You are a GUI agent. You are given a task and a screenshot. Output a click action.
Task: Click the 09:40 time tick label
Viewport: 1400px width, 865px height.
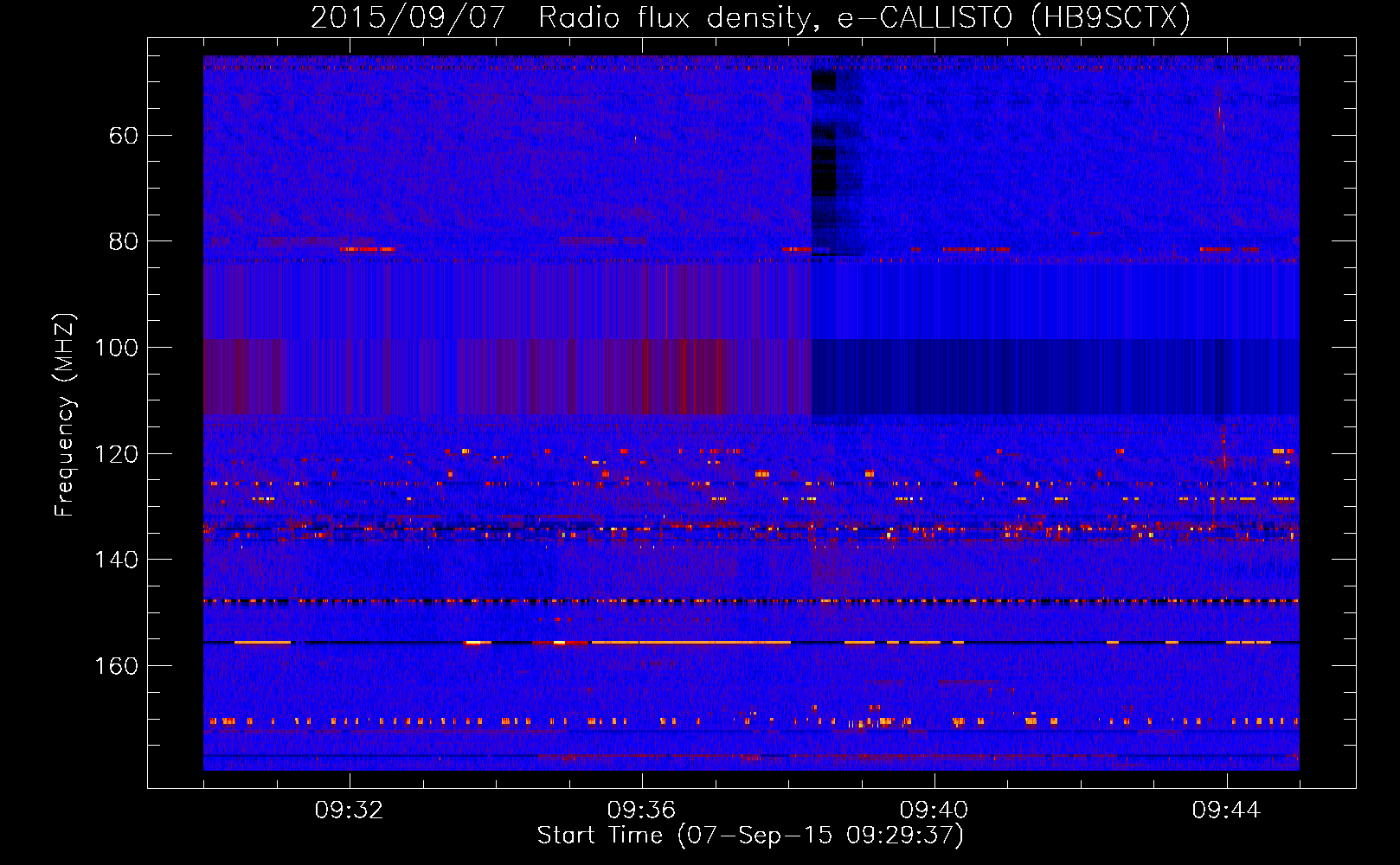(x=934, y=811)
